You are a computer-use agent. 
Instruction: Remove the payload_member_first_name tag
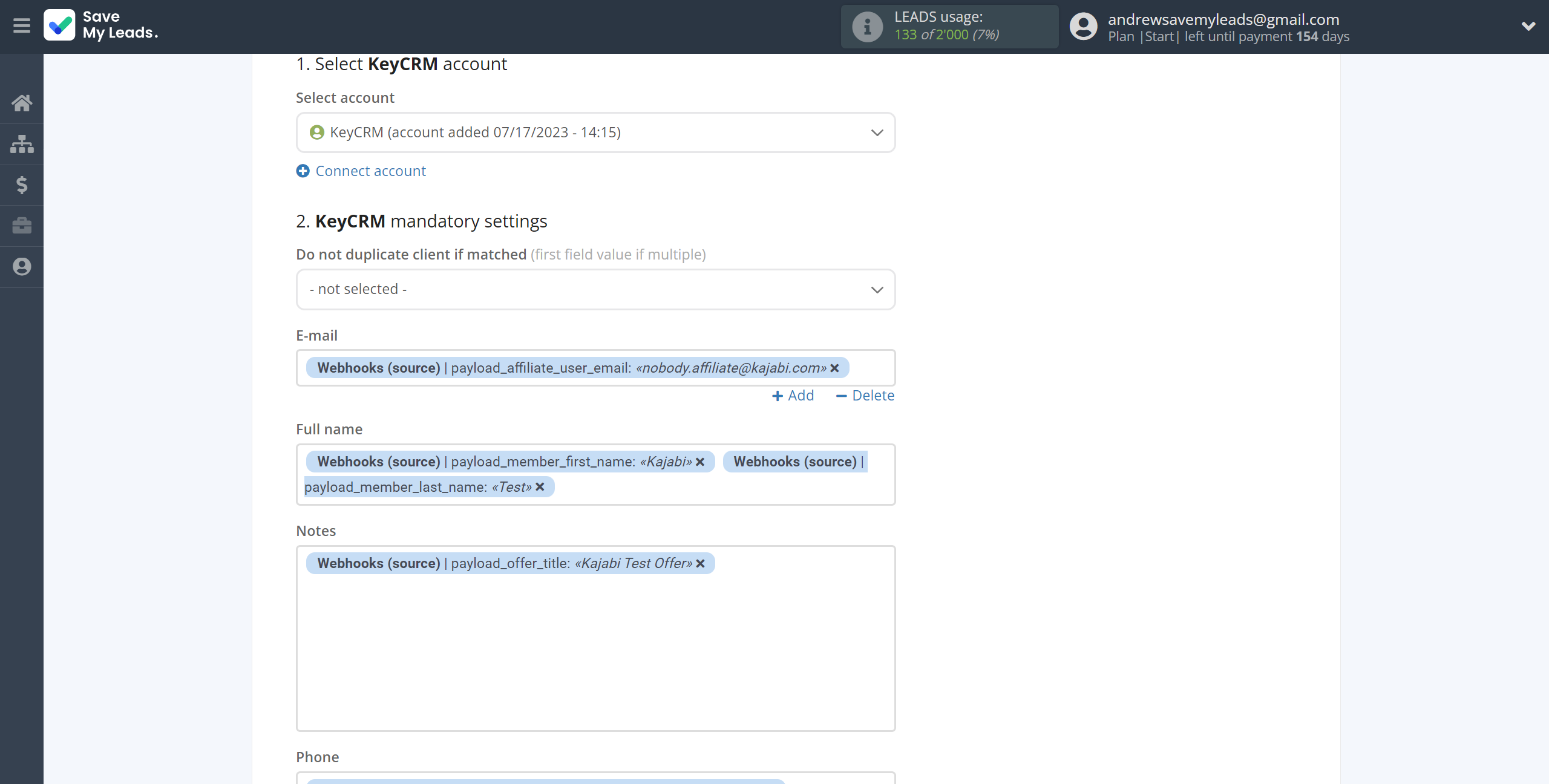coord(700,462)
